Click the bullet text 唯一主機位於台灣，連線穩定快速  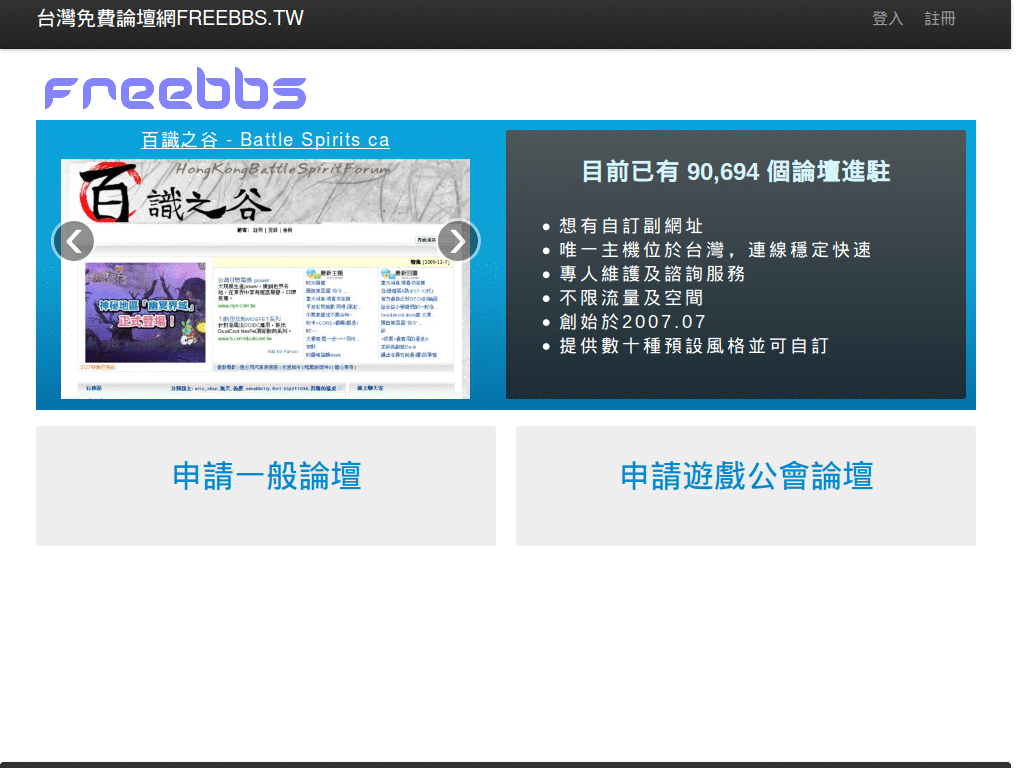coord(715,250)
